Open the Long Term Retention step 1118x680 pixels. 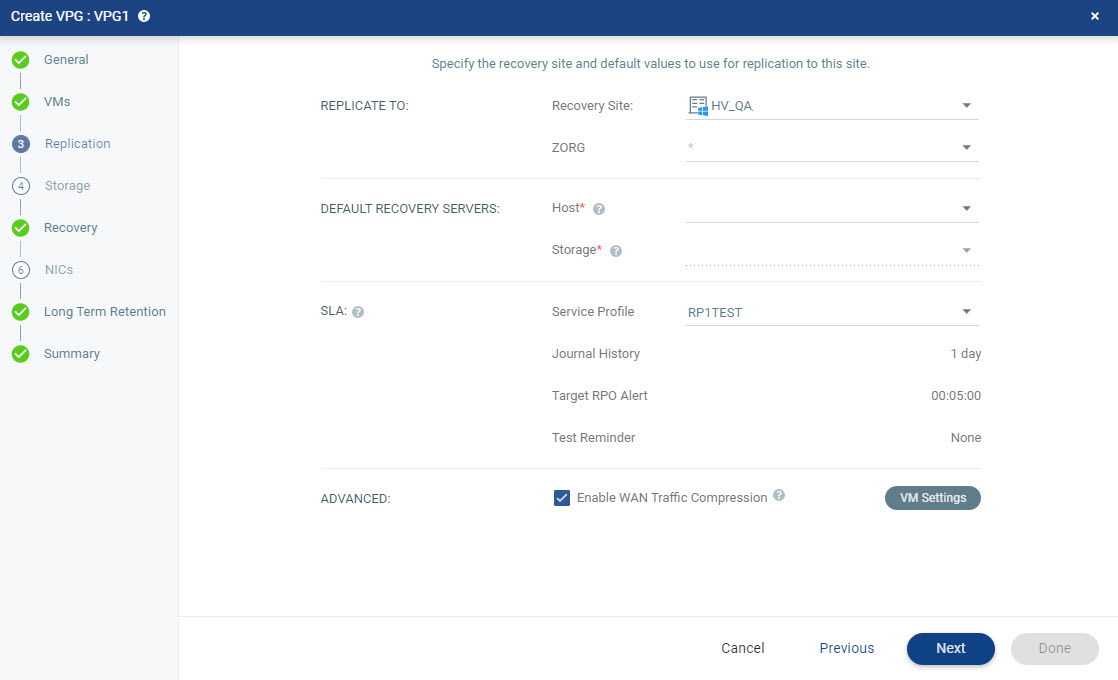(x=105, y=312)
